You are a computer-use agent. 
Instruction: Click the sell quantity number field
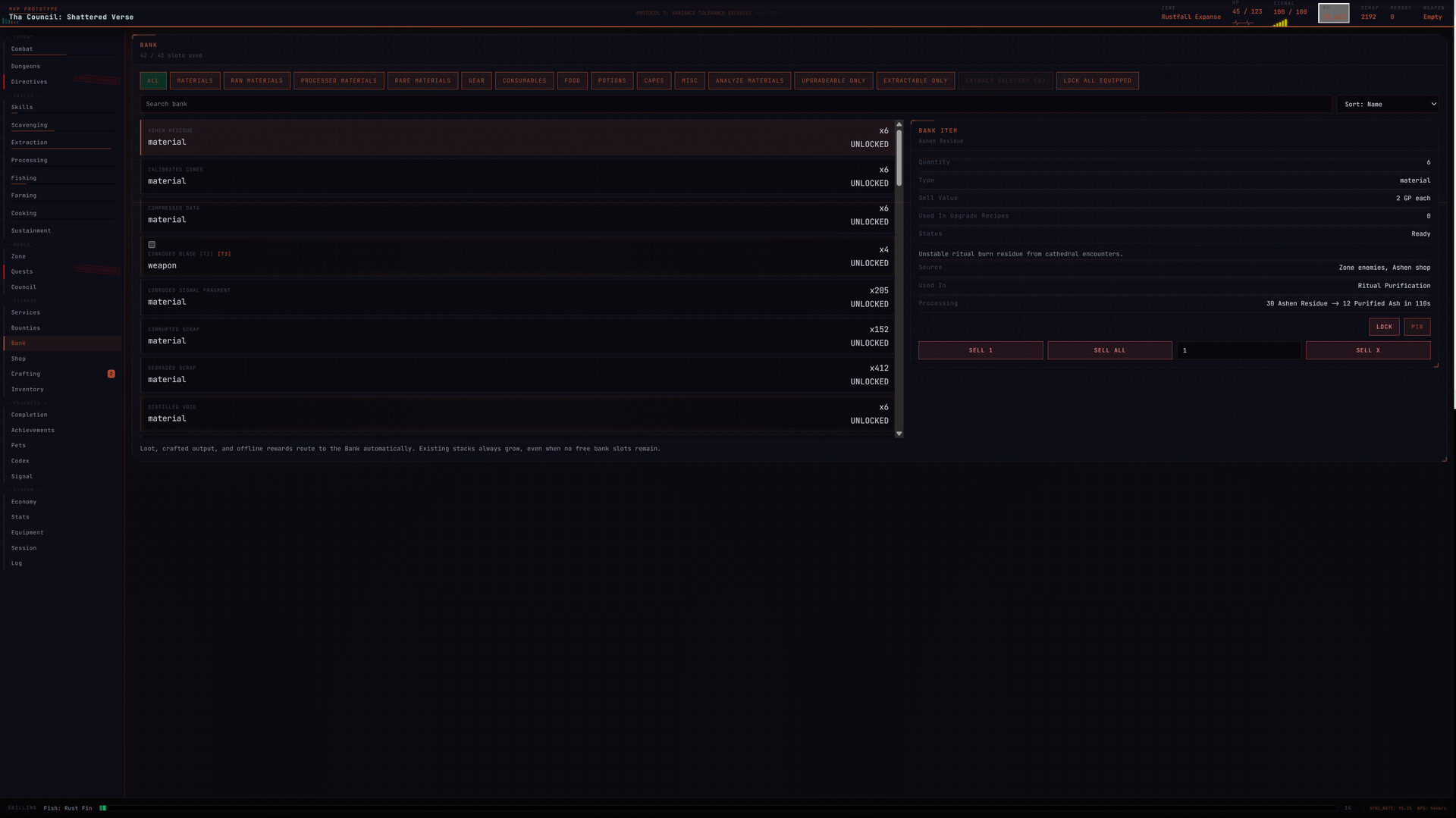click(1238, 350)
